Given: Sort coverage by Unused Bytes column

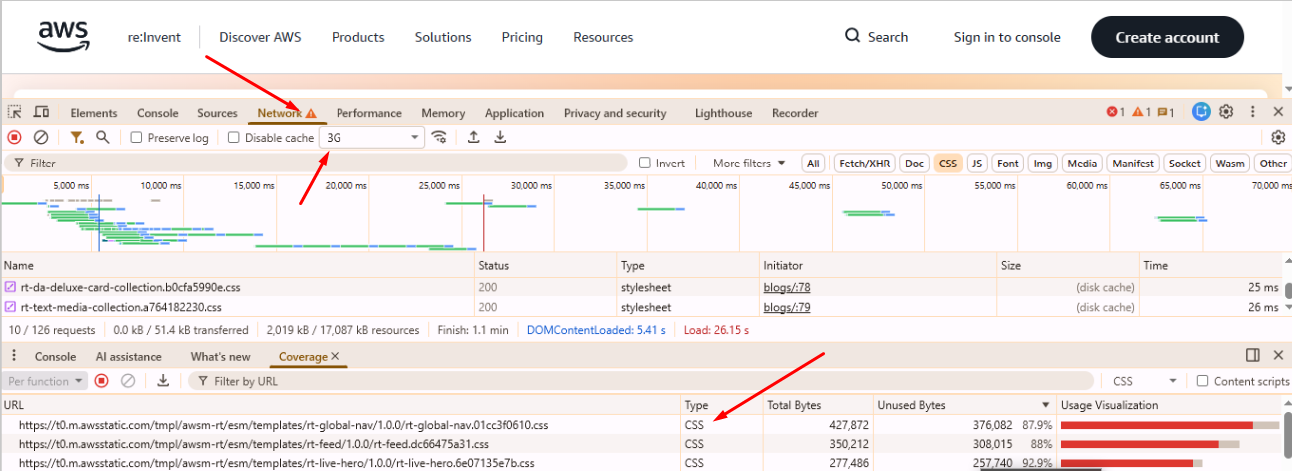Looking at the screenshot, I should coord(964,405).
